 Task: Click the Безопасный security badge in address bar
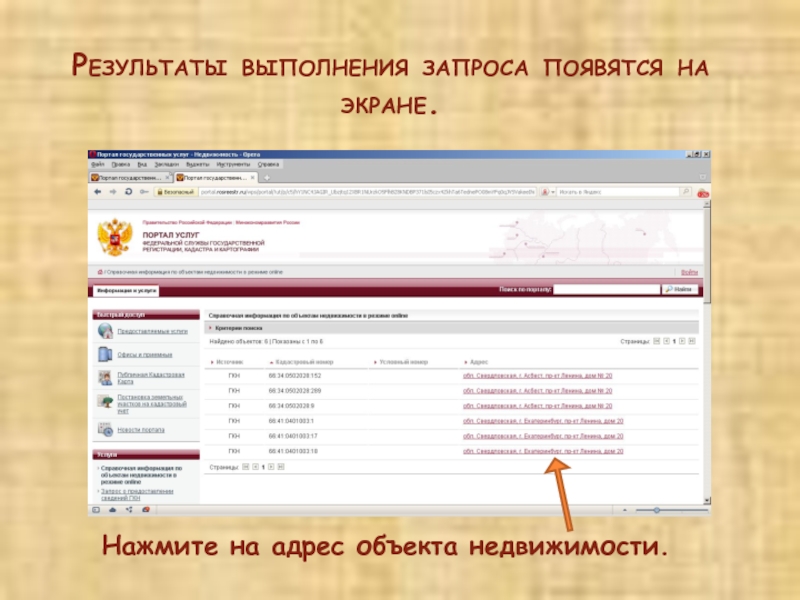(x=175, y=192)
